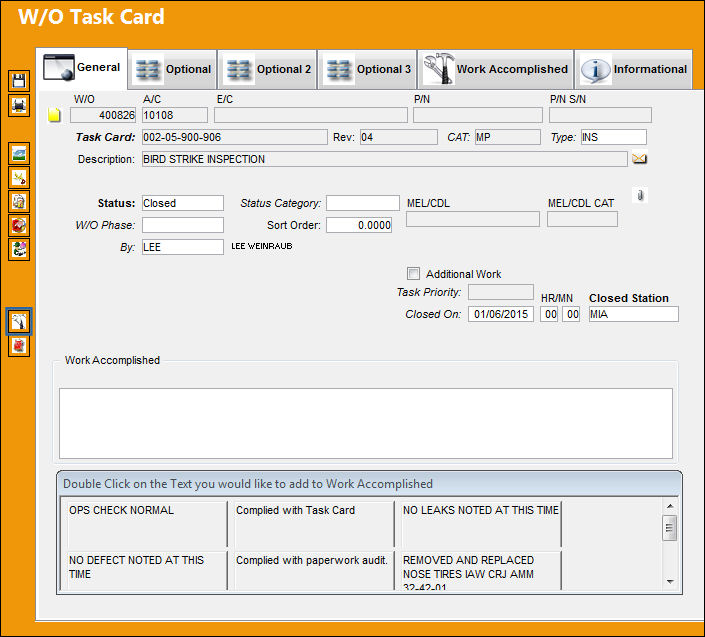Click the W/O Phase field
Image resolution: width=705 pixels, height=637 pixels.
(x=183, y=225)
